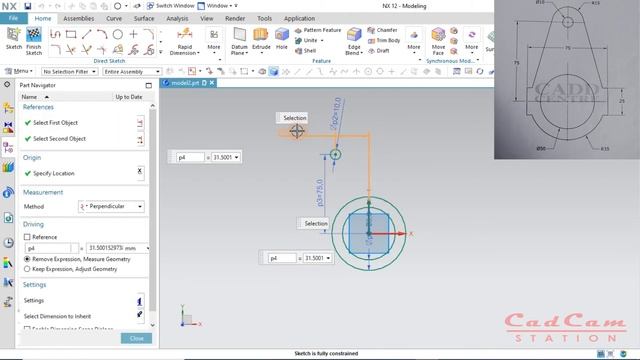Select the Profile sketch curve tool
Image resolution: width=640 pixels, height=360 pixels.
coord(55,34)
